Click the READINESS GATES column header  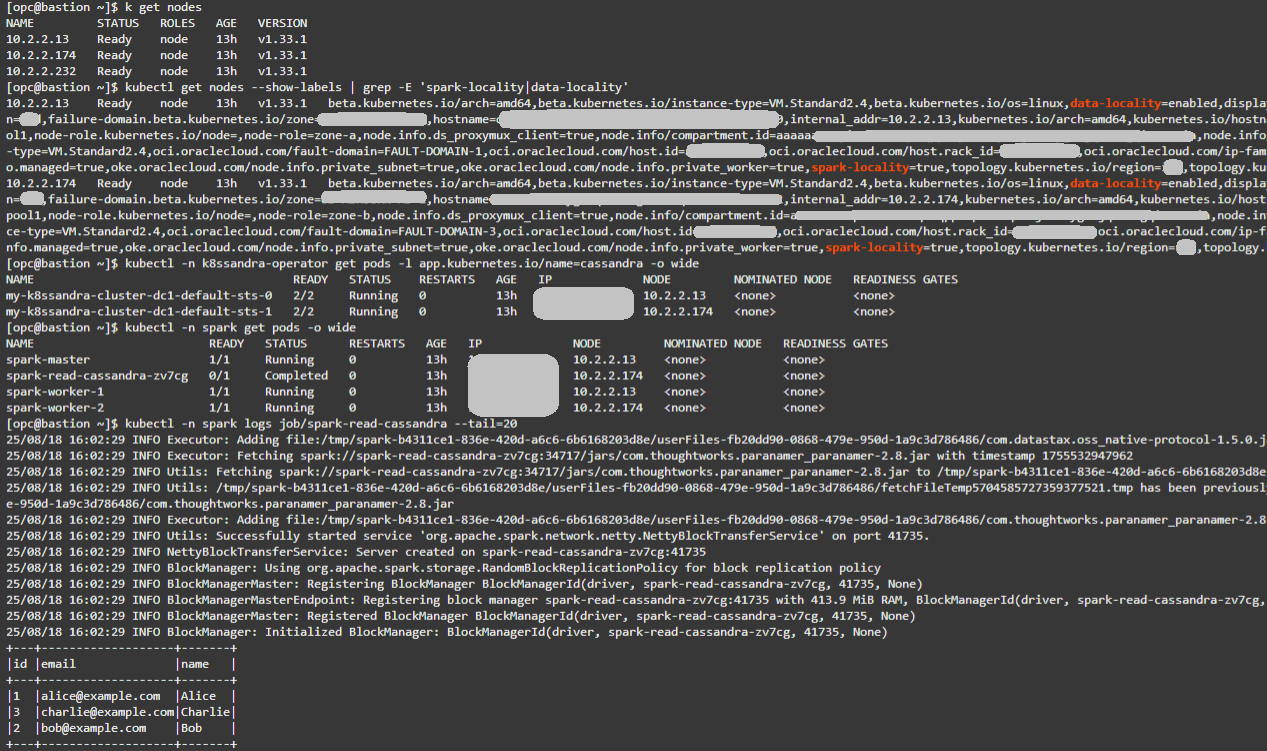(x=904, y=279)
